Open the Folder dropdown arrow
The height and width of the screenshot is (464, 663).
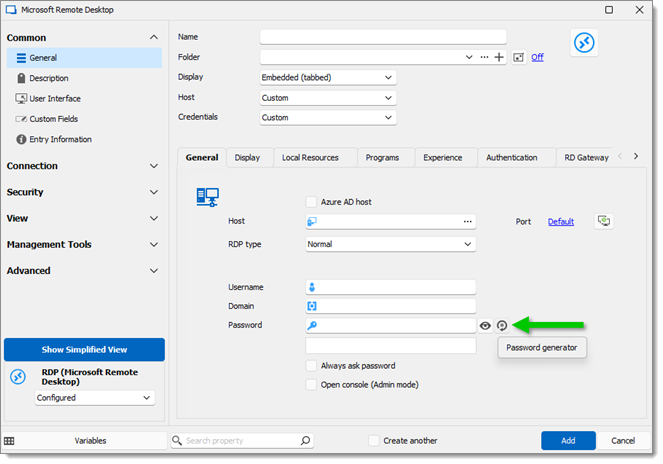tap(468, 57)
